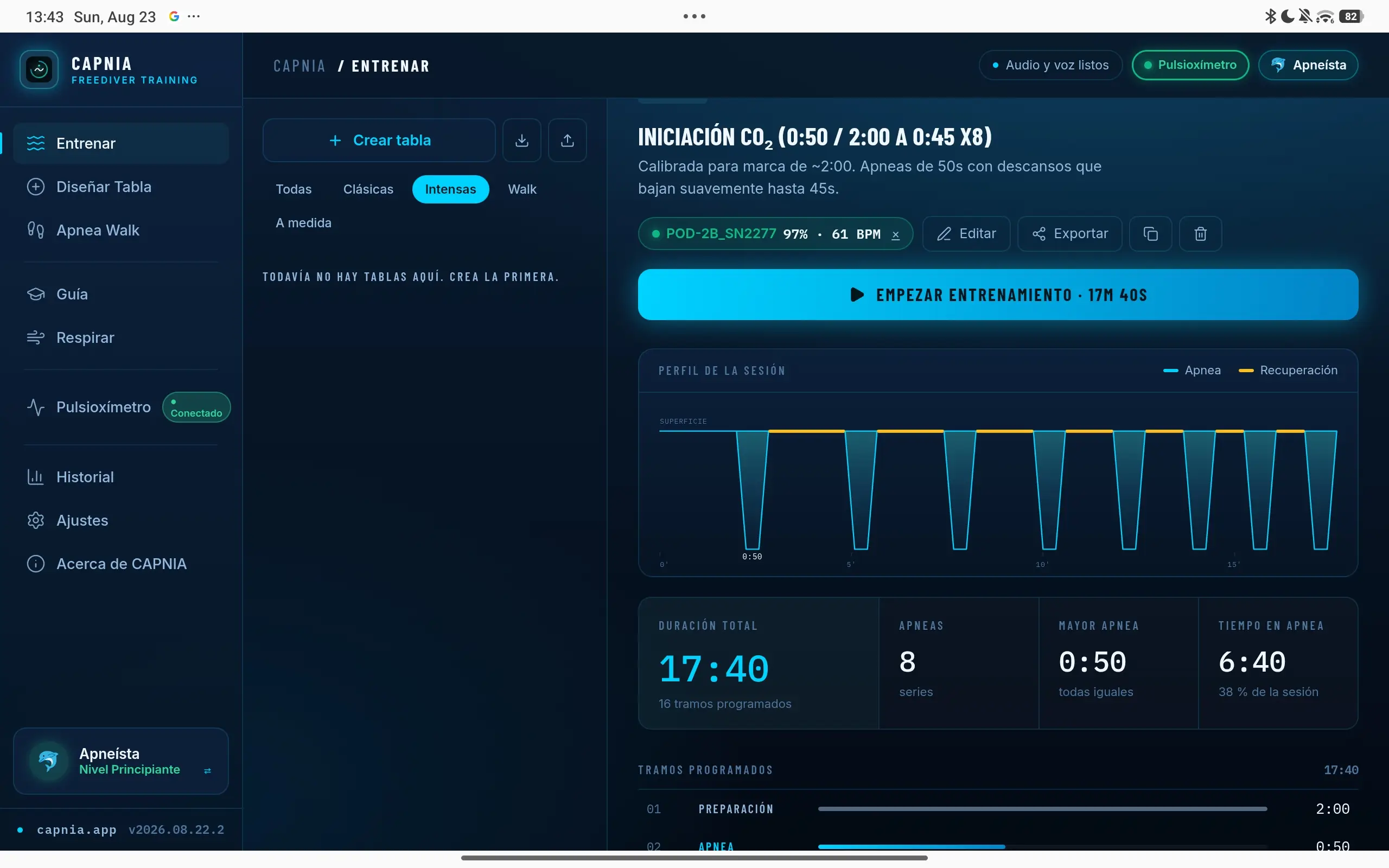Click the 17:40 total duration value
This screenshot has width=1389, height=868.
(x=713, y=669)
